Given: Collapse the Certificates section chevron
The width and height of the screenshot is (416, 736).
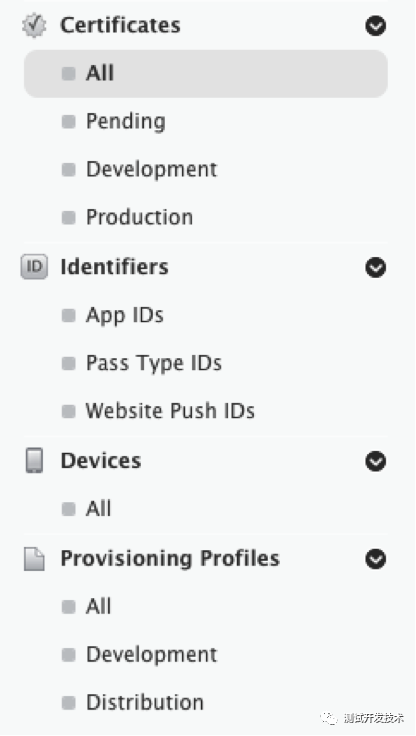Looking at the screenshot, I should (376, 26).
